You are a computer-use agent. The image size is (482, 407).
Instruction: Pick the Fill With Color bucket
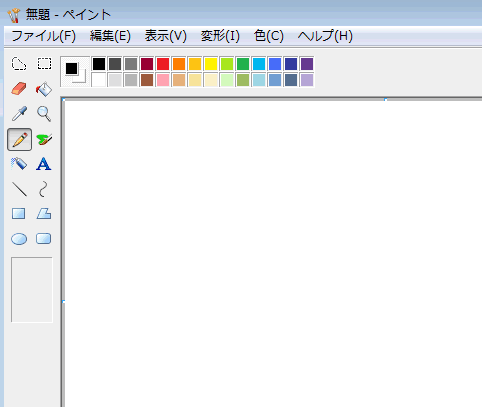coord(44,89)
